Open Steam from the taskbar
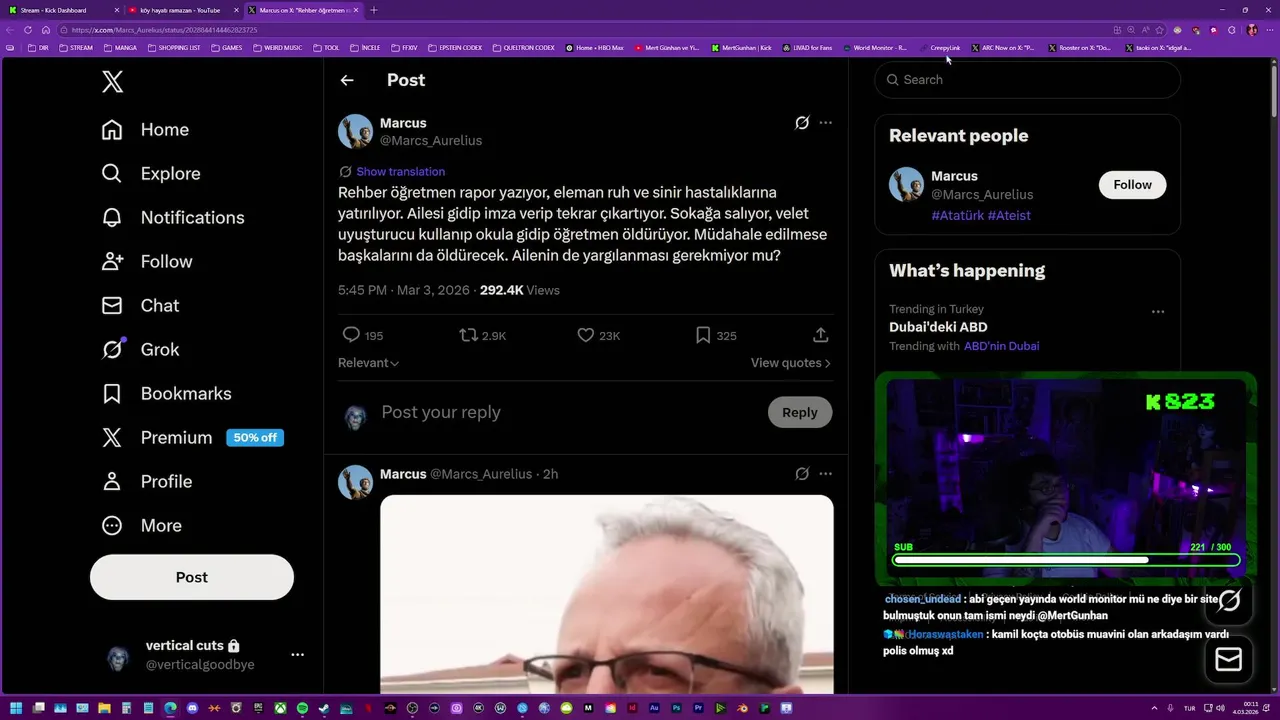 (324, 708)
